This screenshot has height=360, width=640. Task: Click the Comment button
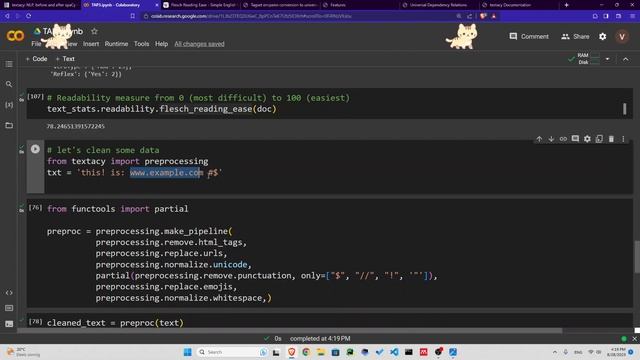point(529,36)
